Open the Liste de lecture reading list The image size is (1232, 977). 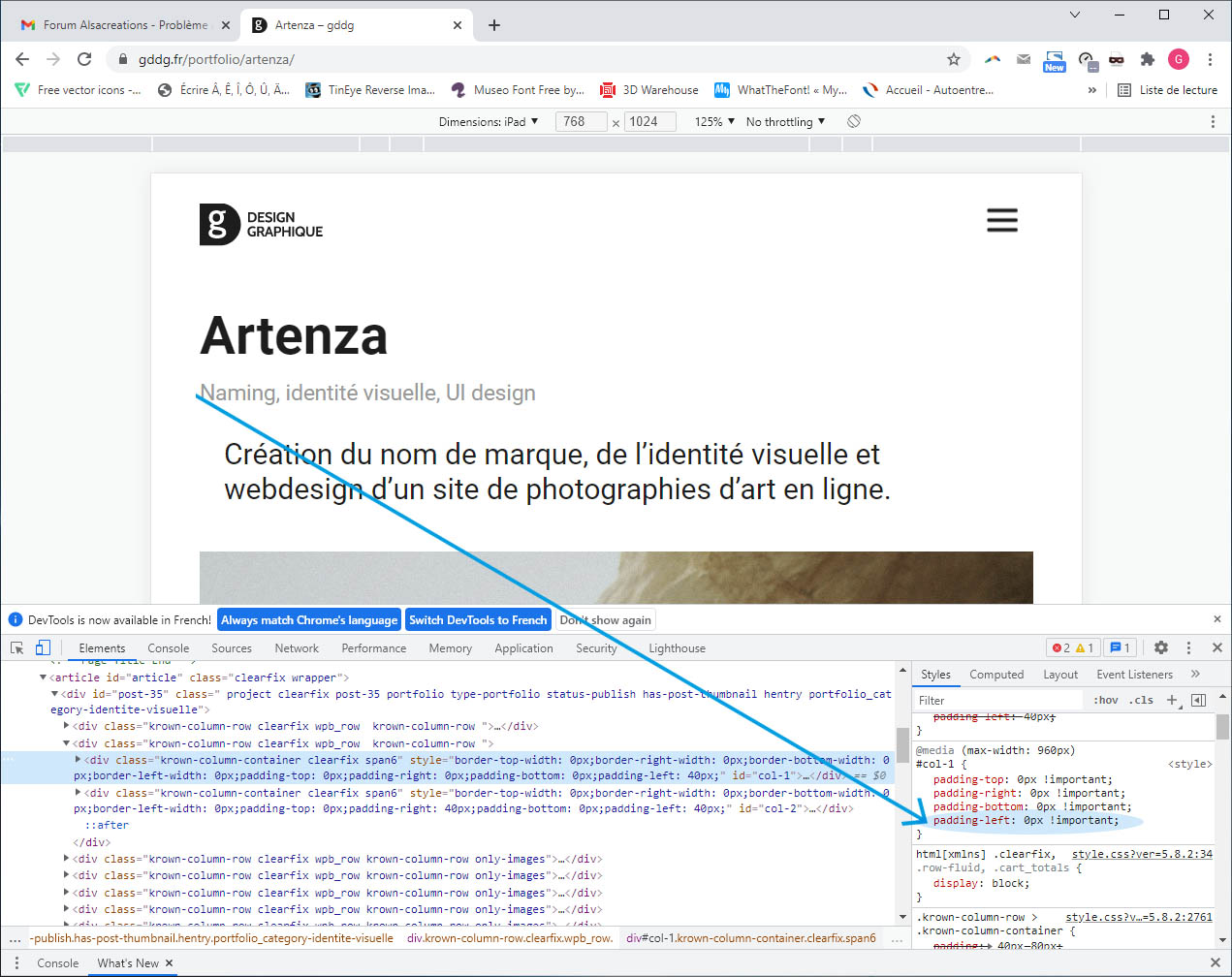(1167, 90)
